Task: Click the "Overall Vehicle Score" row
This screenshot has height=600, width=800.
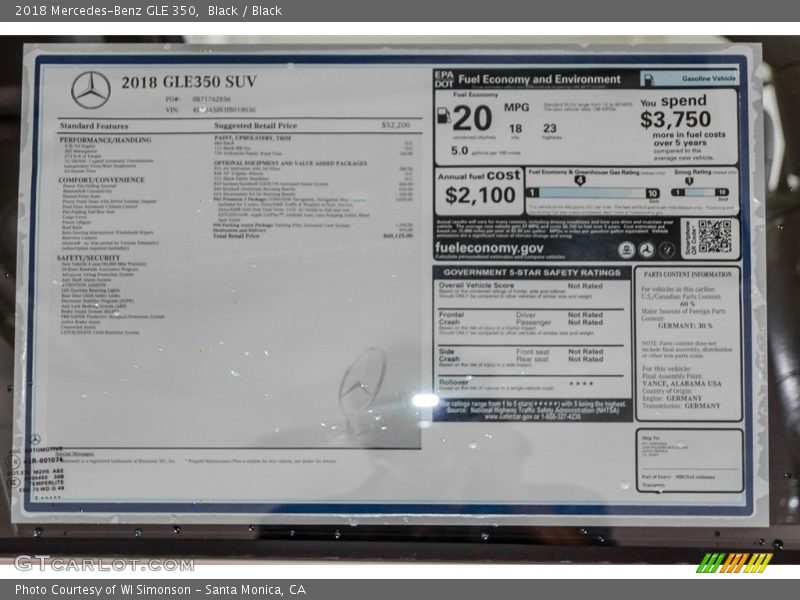Action: pos(532,291)
